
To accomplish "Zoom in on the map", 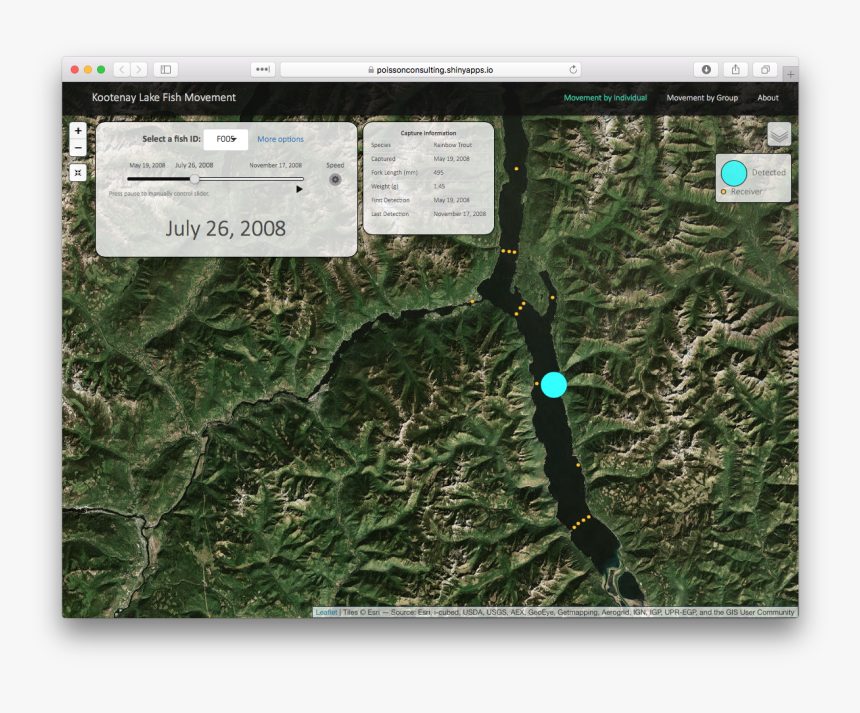I will point(78,131).
